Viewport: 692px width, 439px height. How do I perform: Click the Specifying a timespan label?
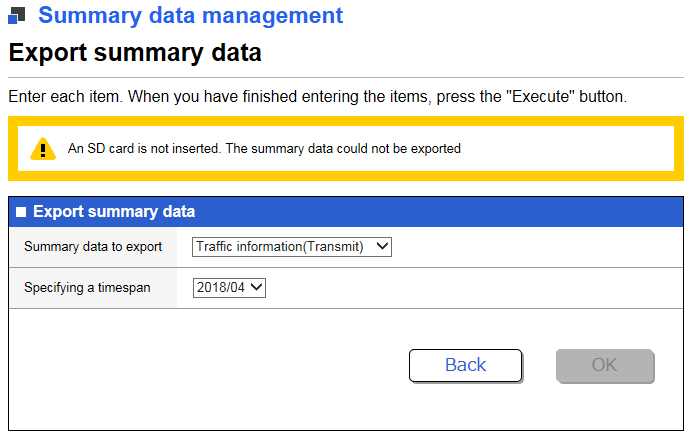click(87, 288)
